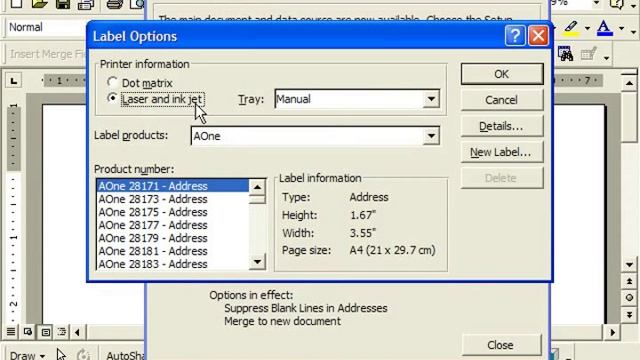Switch to Web Layout View icon
The width and height of the screenshot is (640, 360).
[x=28, y=332]
